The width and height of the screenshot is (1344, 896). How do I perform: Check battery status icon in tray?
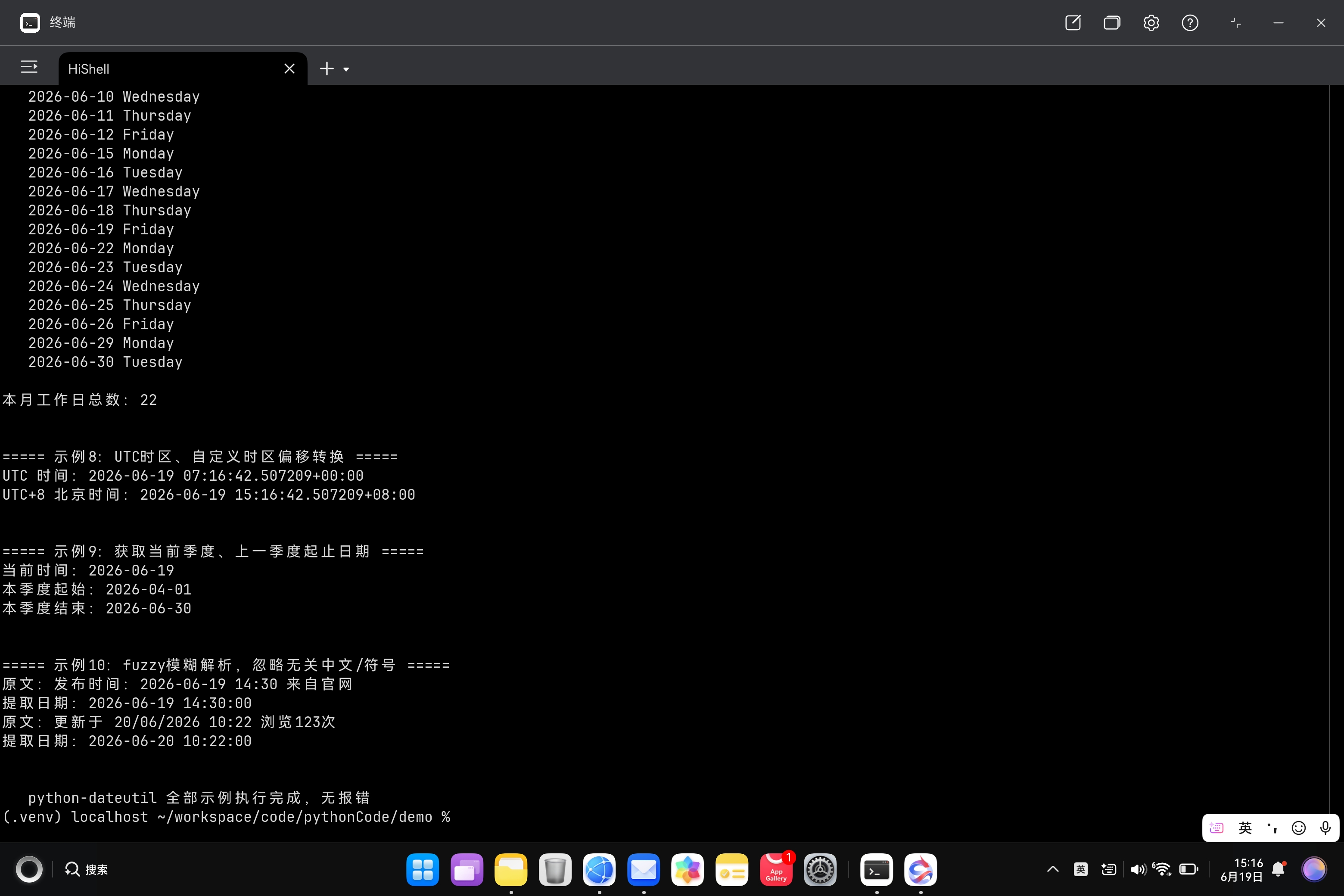(x=1188, y=869)
